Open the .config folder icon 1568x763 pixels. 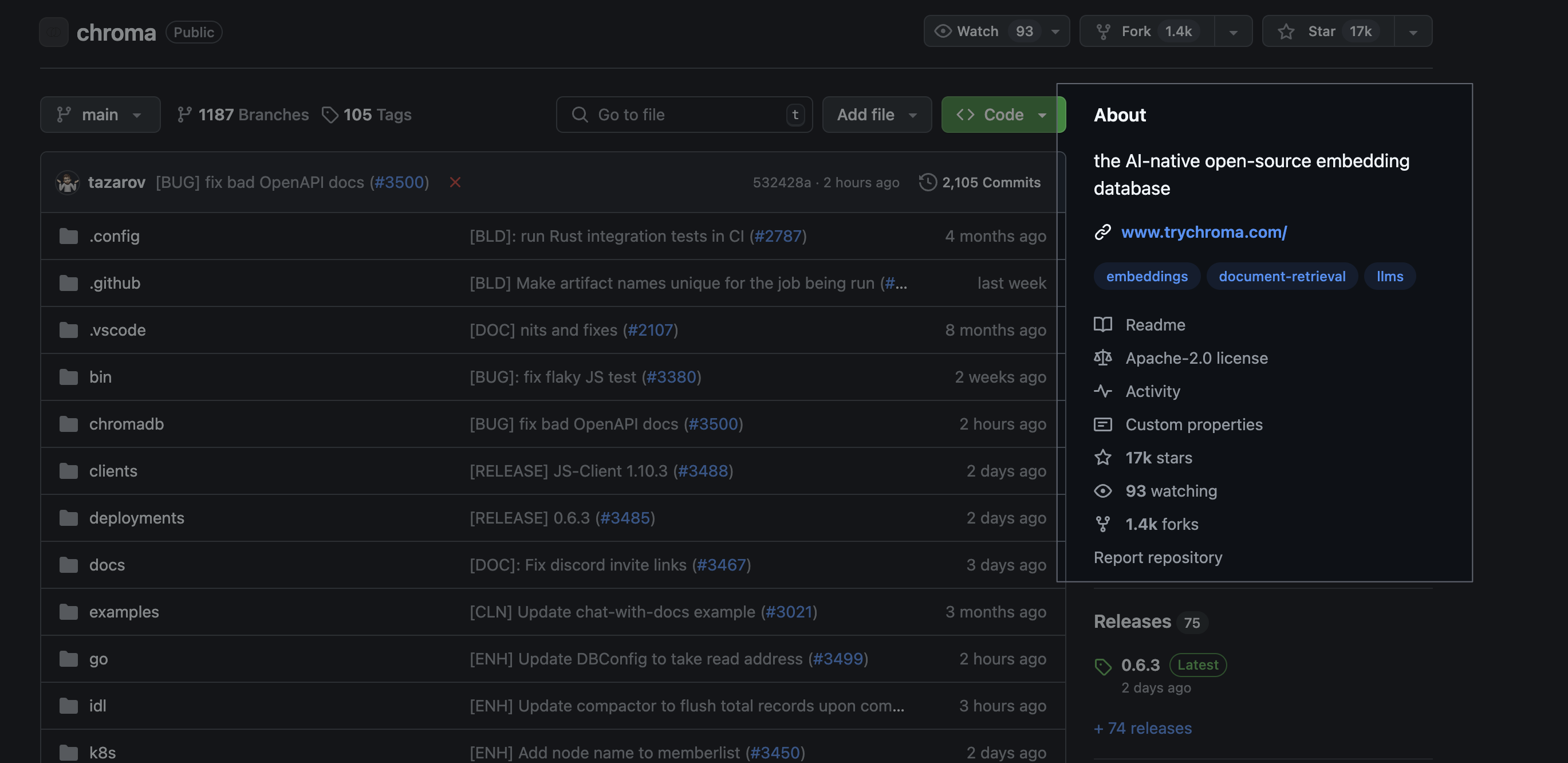coord(69,236)
